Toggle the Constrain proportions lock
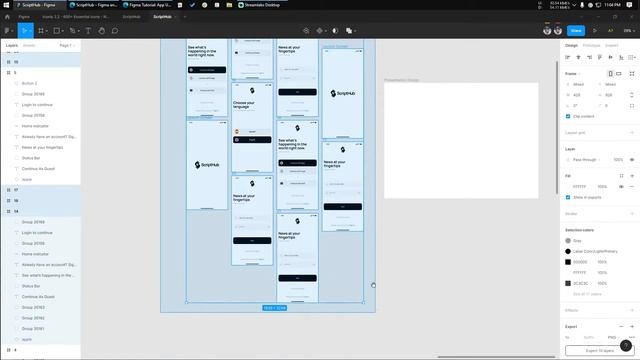This screenshot has width=640, height=360. click(632, 95)
